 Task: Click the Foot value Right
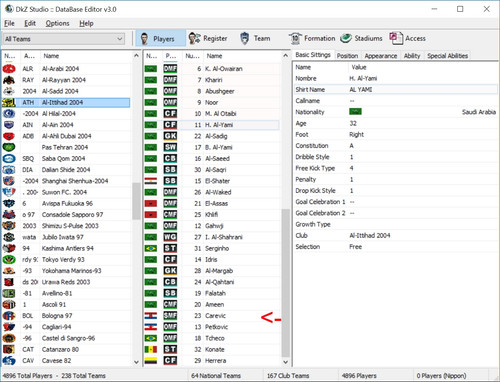tap(356, 134)
